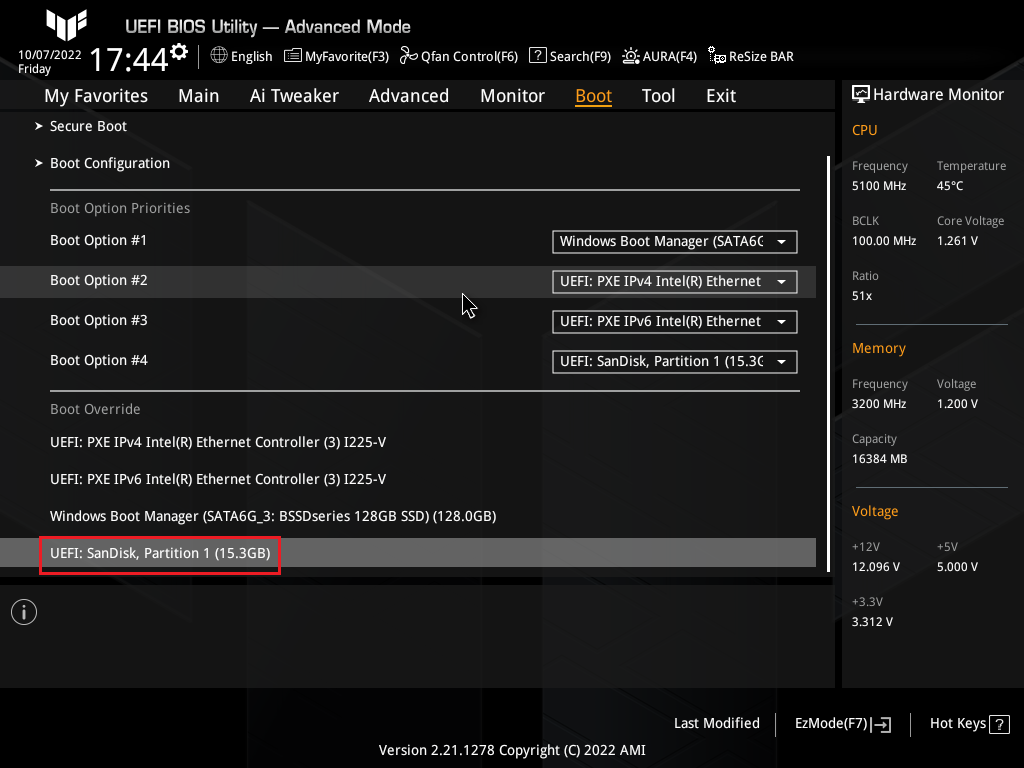Click the CPU temperature value 45°C
This screenshot has height=768, width=1024.
point(950,186)
